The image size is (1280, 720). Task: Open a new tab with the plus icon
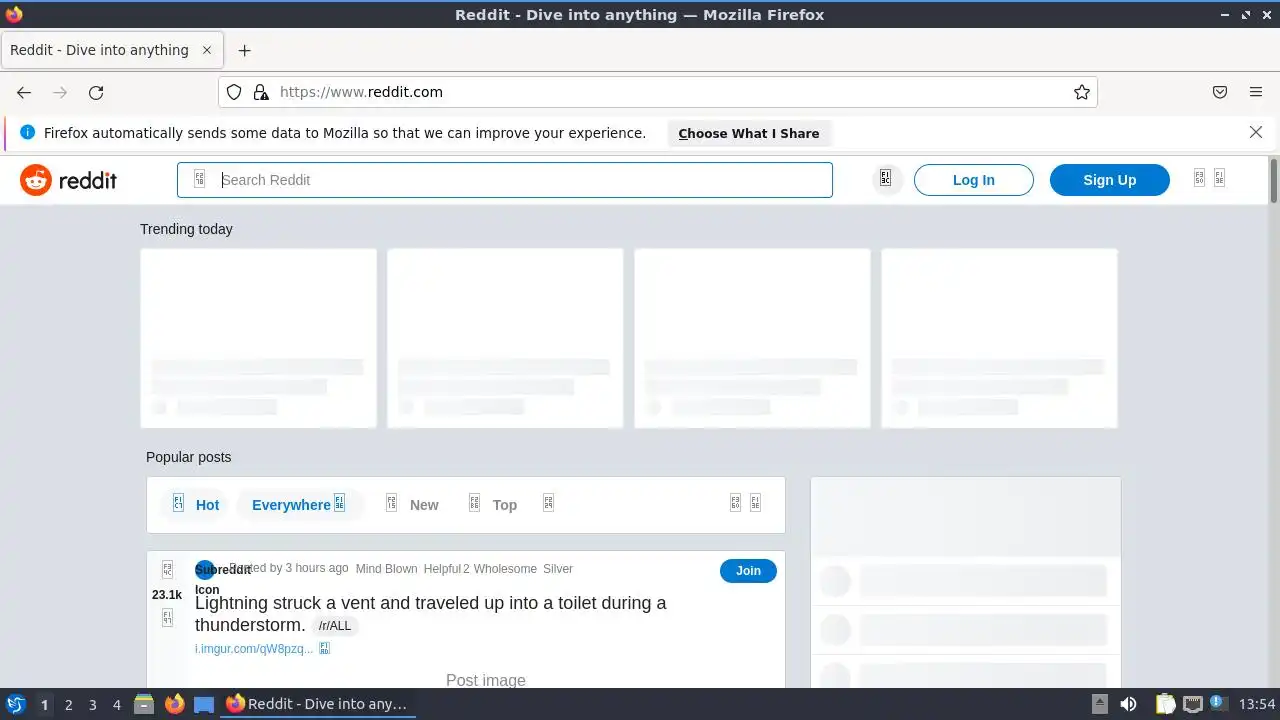[244, 50]
